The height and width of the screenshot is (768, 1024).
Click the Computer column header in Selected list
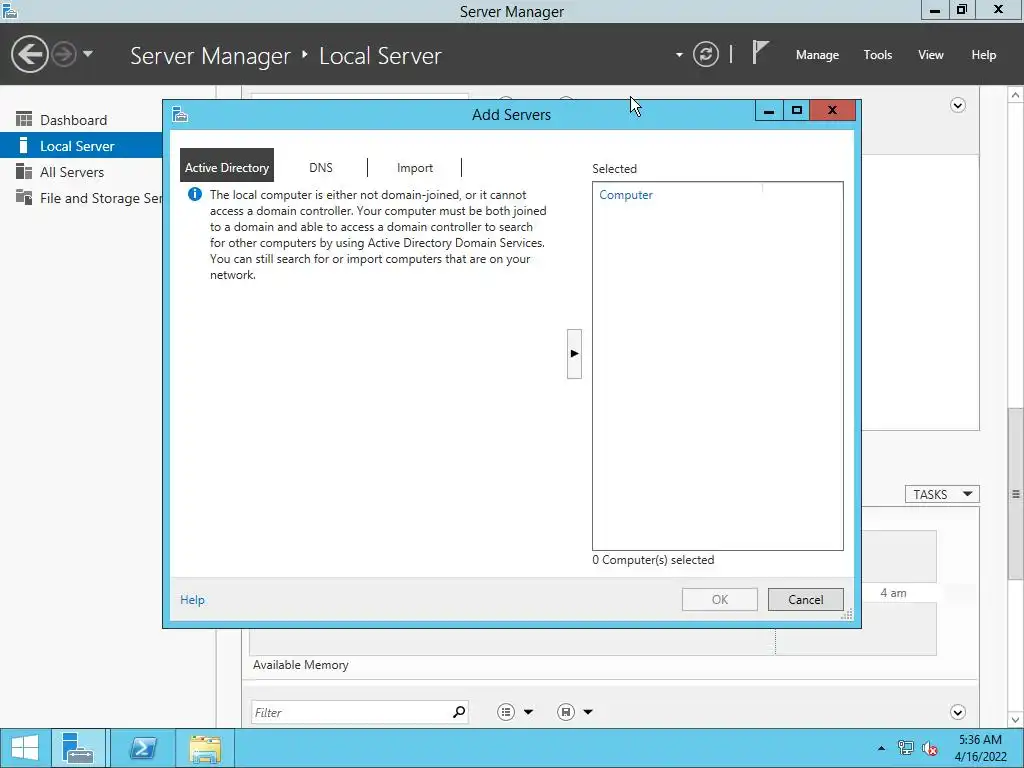pyautogui.click(x=626, y=195)
